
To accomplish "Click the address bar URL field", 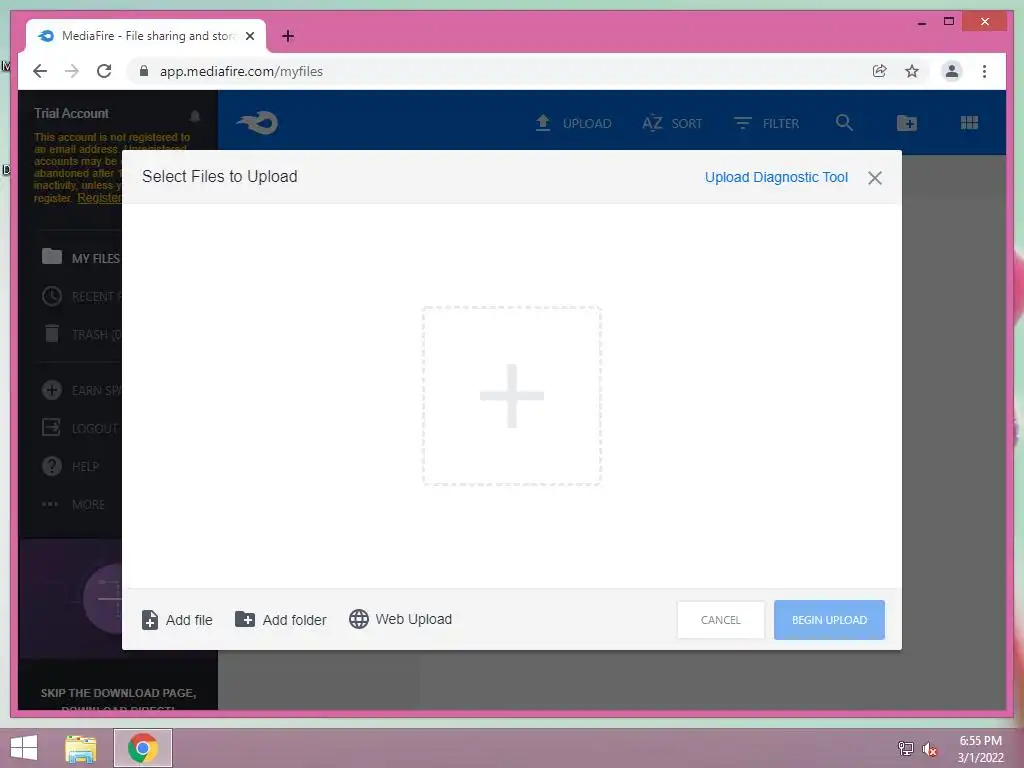I will (x=496, y=71).
